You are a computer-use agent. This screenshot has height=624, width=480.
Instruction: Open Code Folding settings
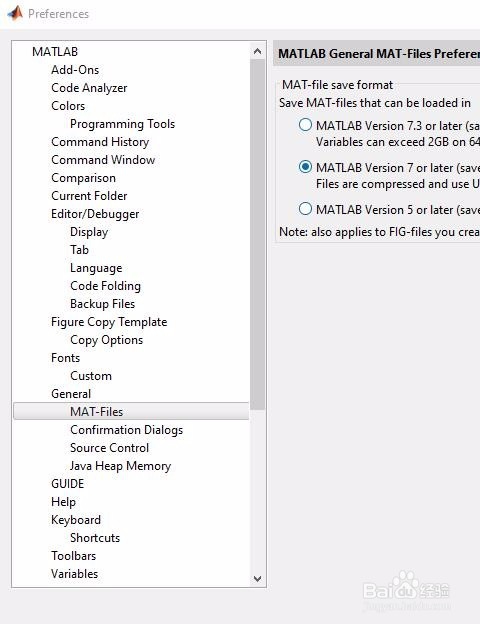pos(105,286)
